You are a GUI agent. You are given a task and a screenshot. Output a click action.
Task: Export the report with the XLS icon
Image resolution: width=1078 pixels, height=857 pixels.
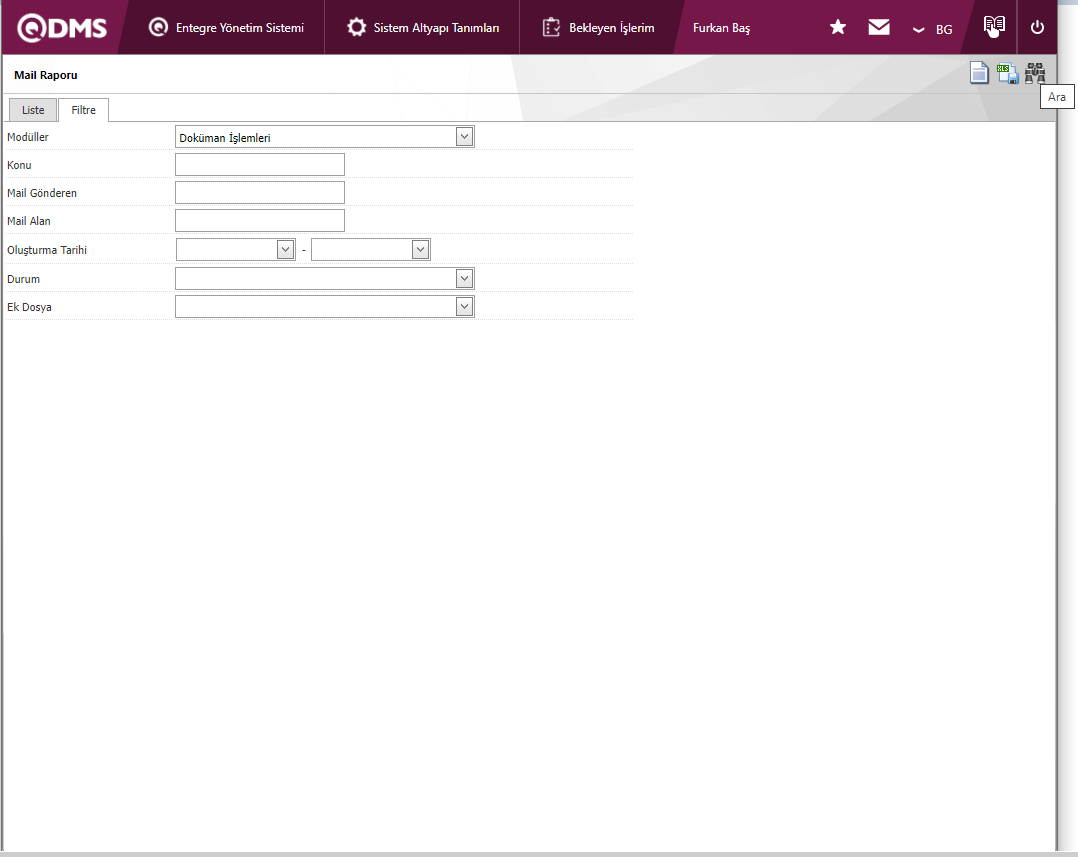(1008, 73)
